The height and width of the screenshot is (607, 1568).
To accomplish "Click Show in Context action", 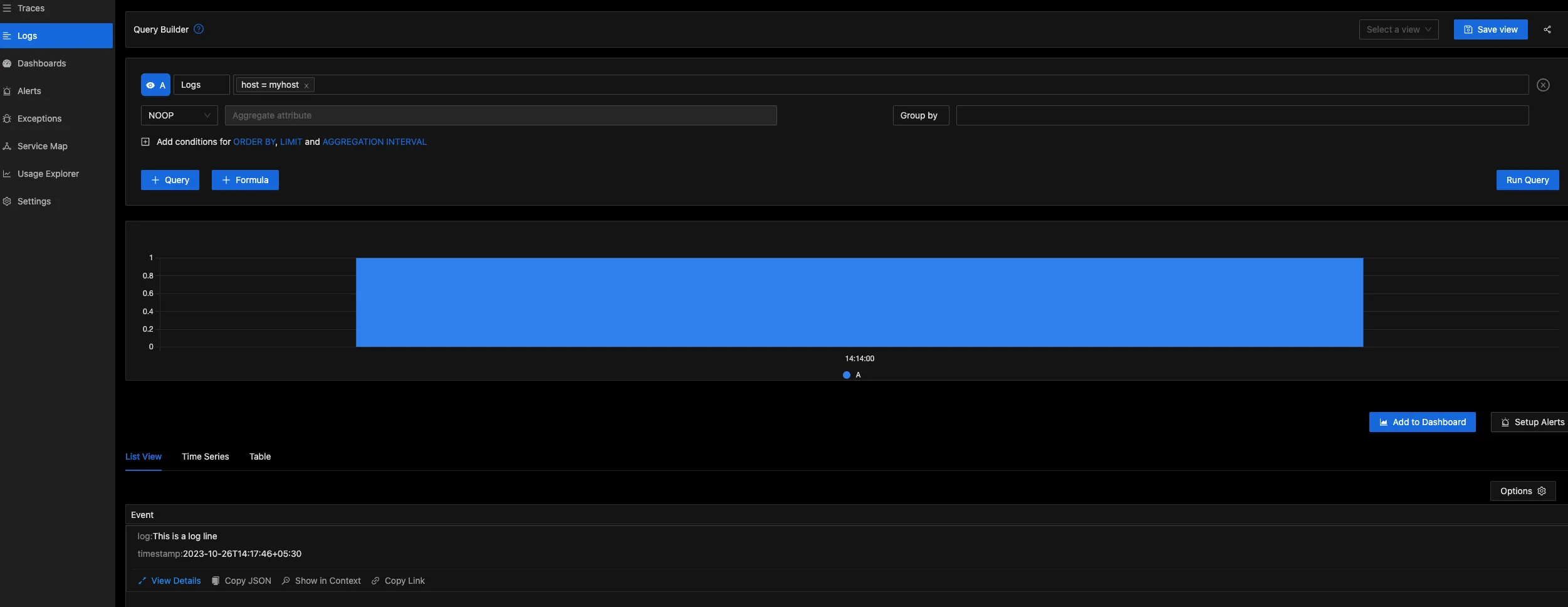I will (321, 581).
